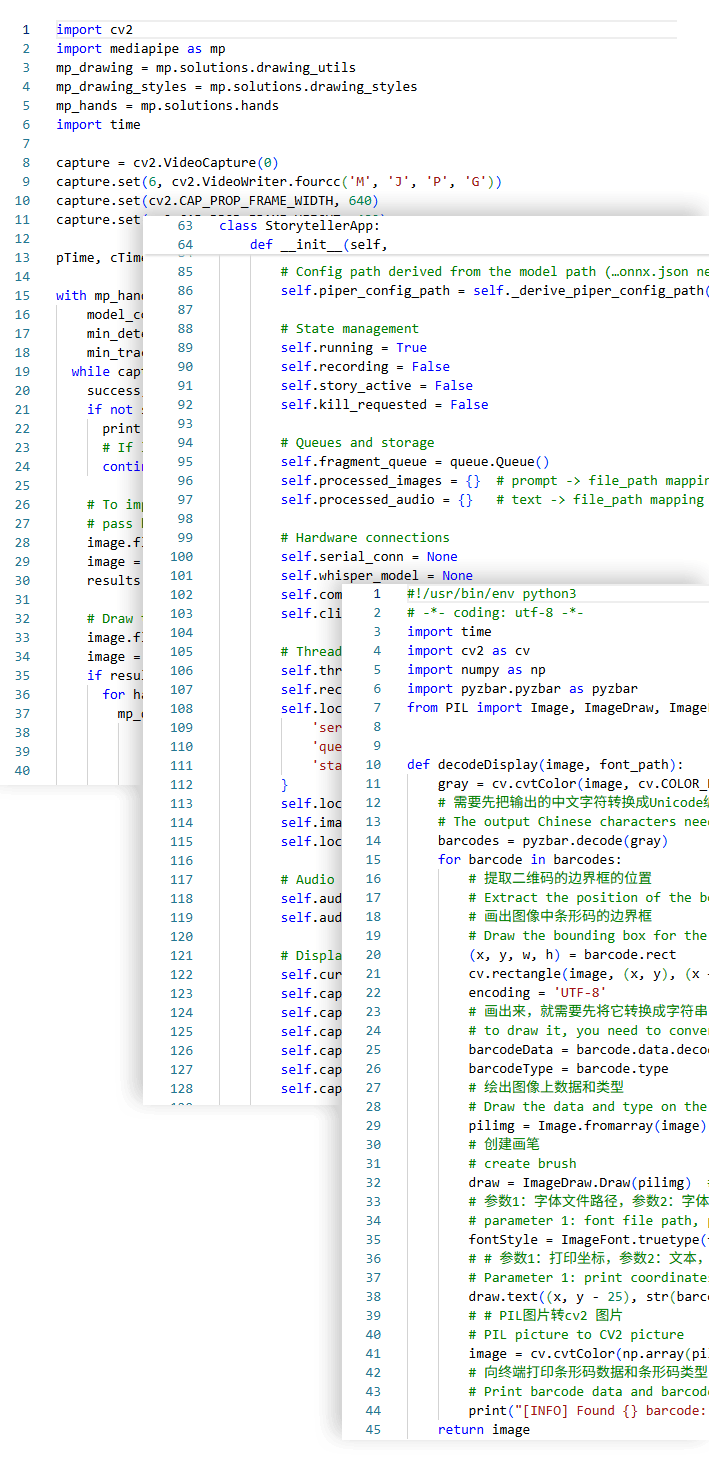The width and height of the screenshot is (709, 1478).
Task: Click the "#!/usr/bin/env python3" shebang line
Action: (x=491, y=594)
